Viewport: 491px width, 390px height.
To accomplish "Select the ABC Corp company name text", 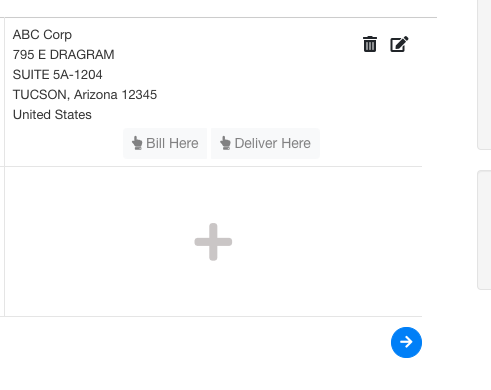I will (x=42, y=35).
